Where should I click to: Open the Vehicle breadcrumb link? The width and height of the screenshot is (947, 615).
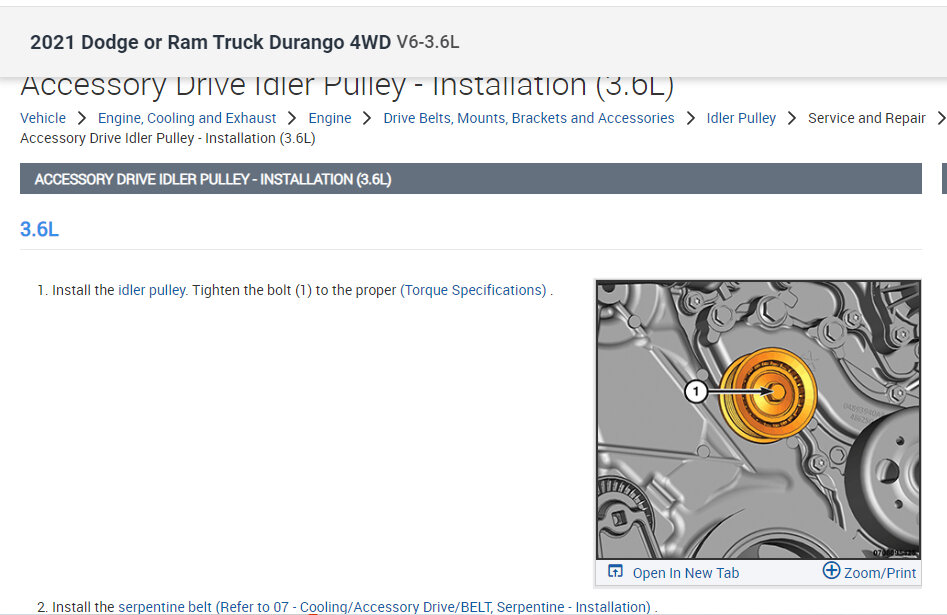[x=43, y=118]
